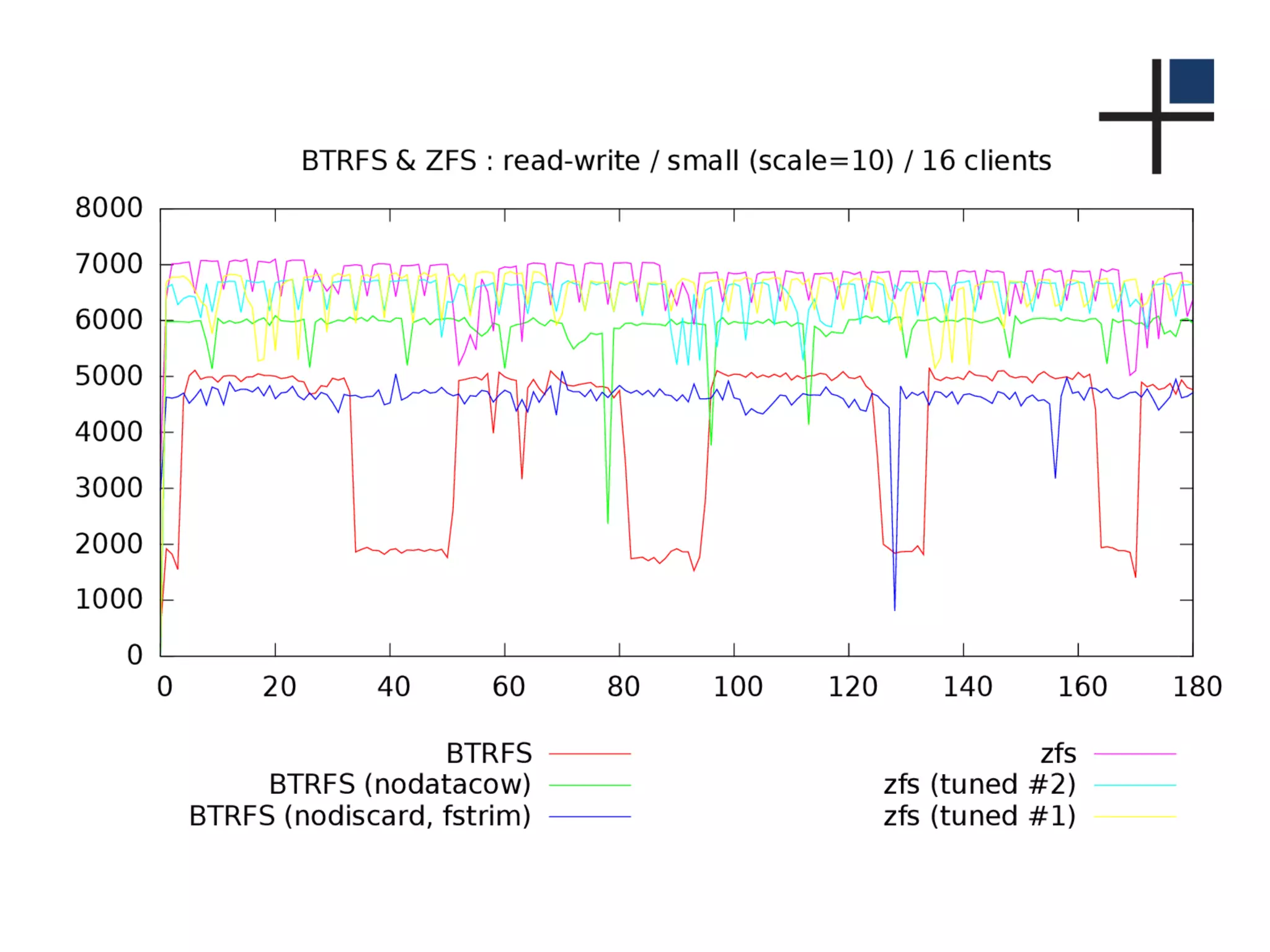Click the blue nodiscard legend line
Viewport: 1270px width, 952px height.
(589, 817)
